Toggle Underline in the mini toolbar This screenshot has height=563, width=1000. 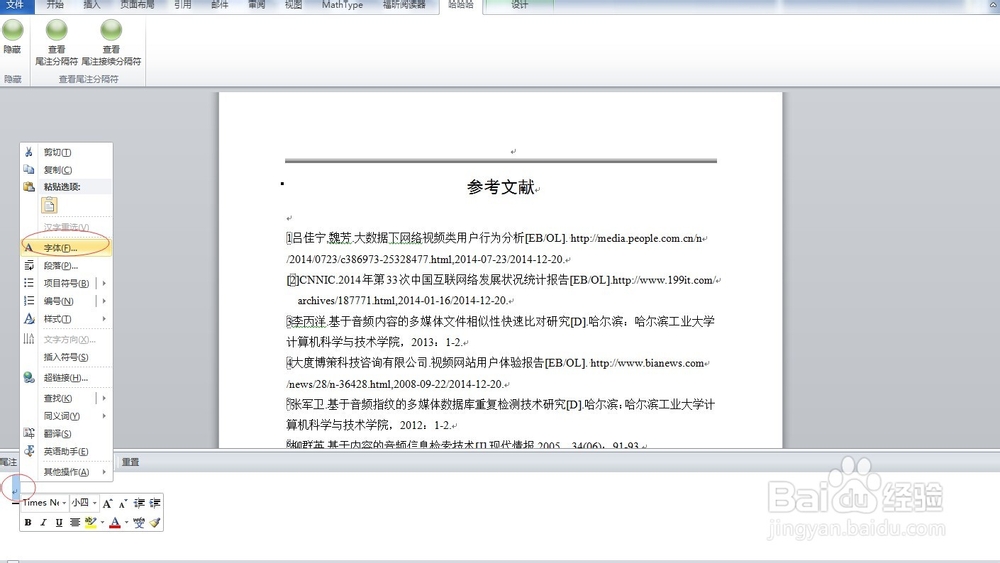coord(59,522)
